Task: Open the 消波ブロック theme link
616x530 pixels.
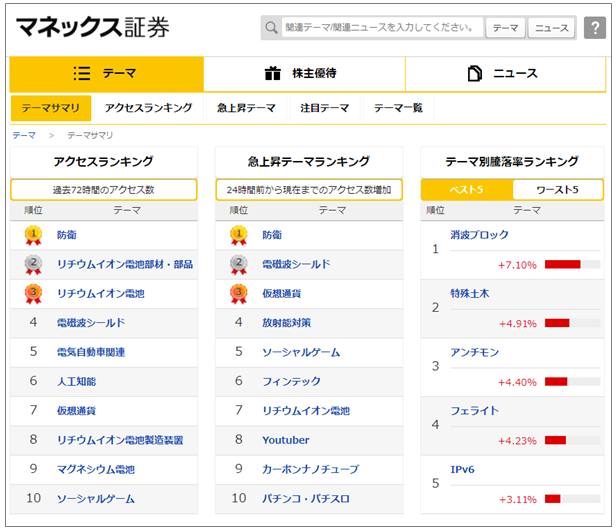Action: (x=480, y=235)
